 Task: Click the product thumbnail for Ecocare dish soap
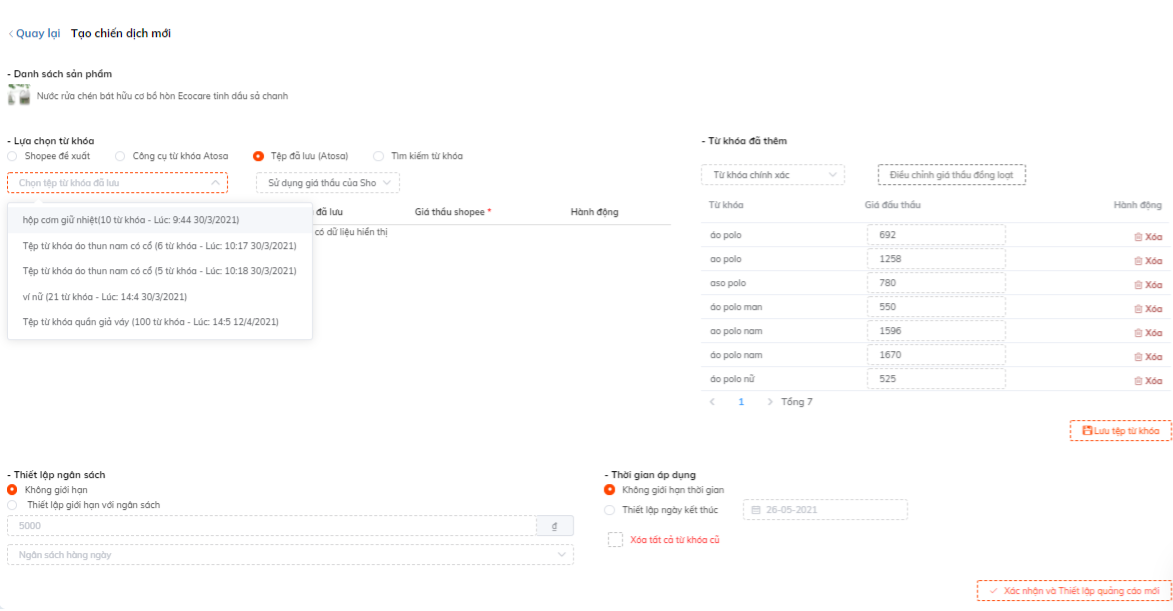(19, 95)
